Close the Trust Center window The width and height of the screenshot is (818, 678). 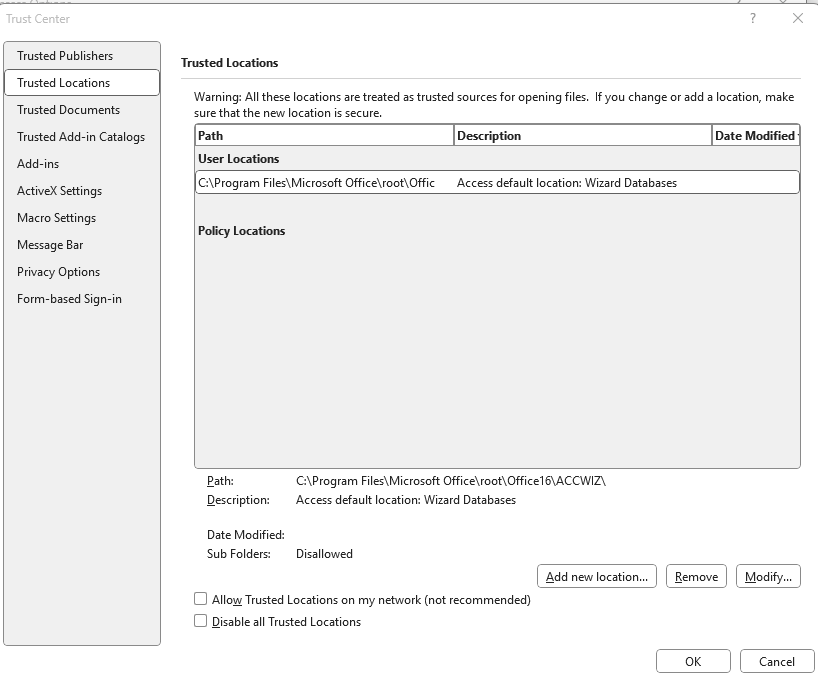tap(798, 19)
